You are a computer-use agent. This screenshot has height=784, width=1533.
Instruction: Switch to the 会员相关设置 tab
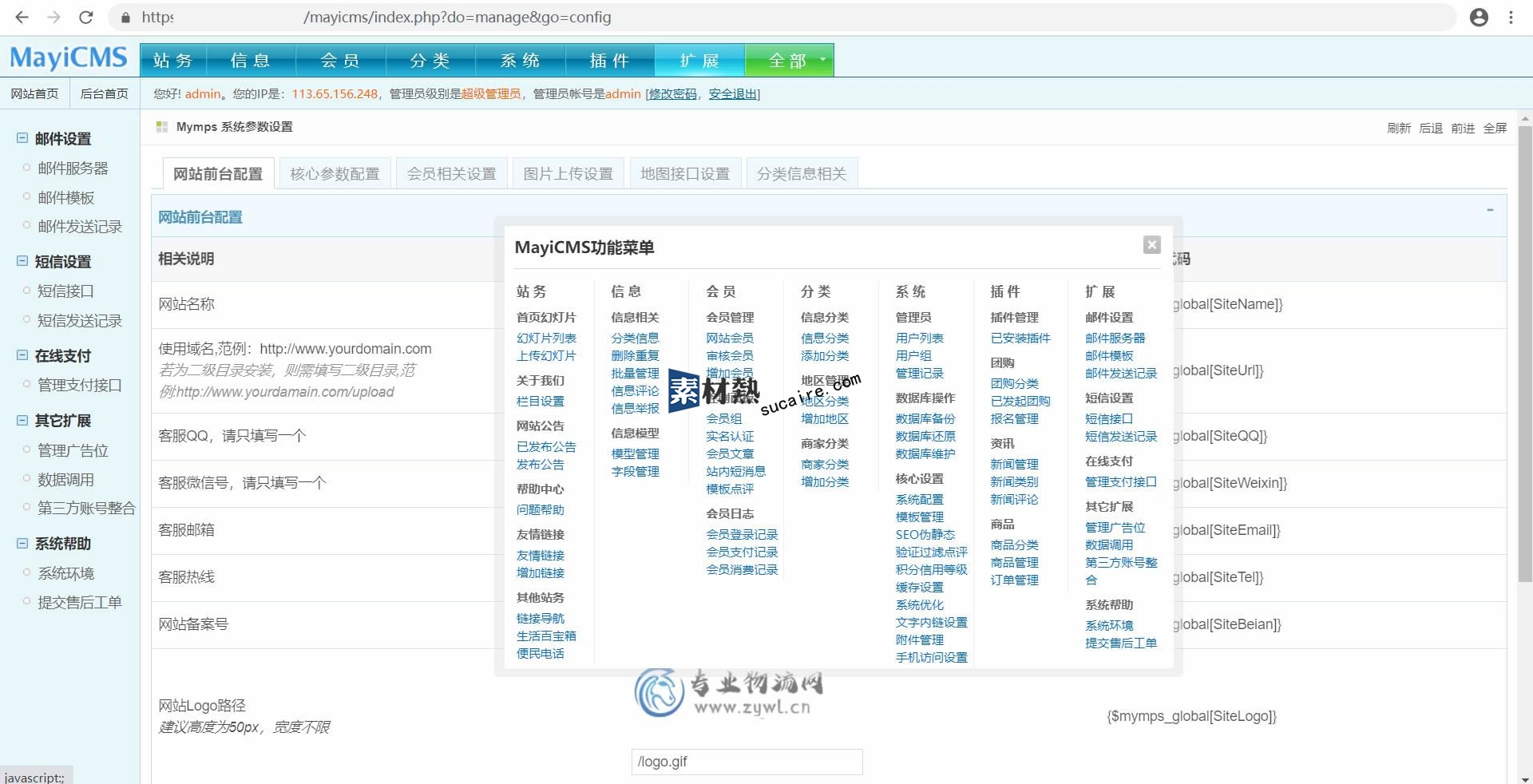tap(451, 173)
